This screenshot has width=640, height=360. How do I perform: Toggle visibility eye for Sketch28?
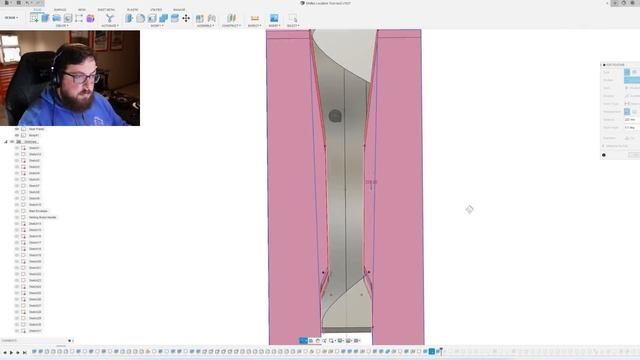[17, 312]
